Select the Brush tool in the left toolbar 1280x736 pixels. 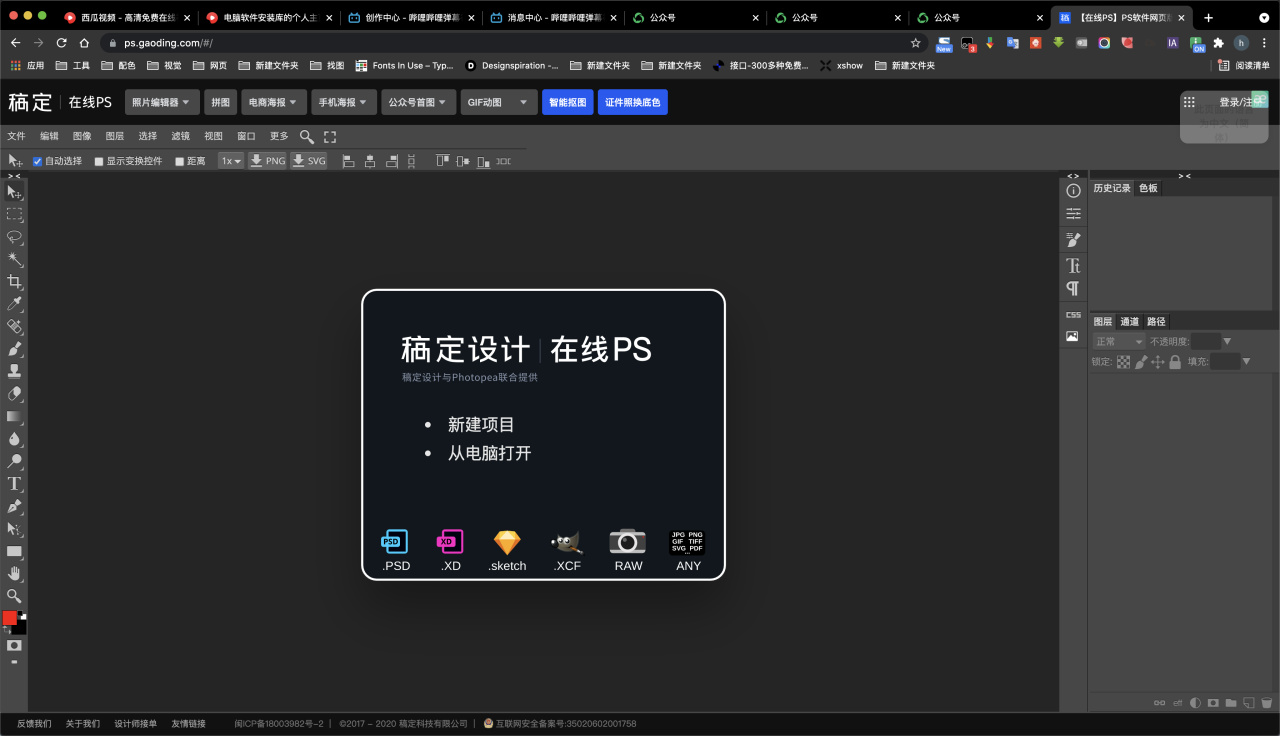(15, 349)
